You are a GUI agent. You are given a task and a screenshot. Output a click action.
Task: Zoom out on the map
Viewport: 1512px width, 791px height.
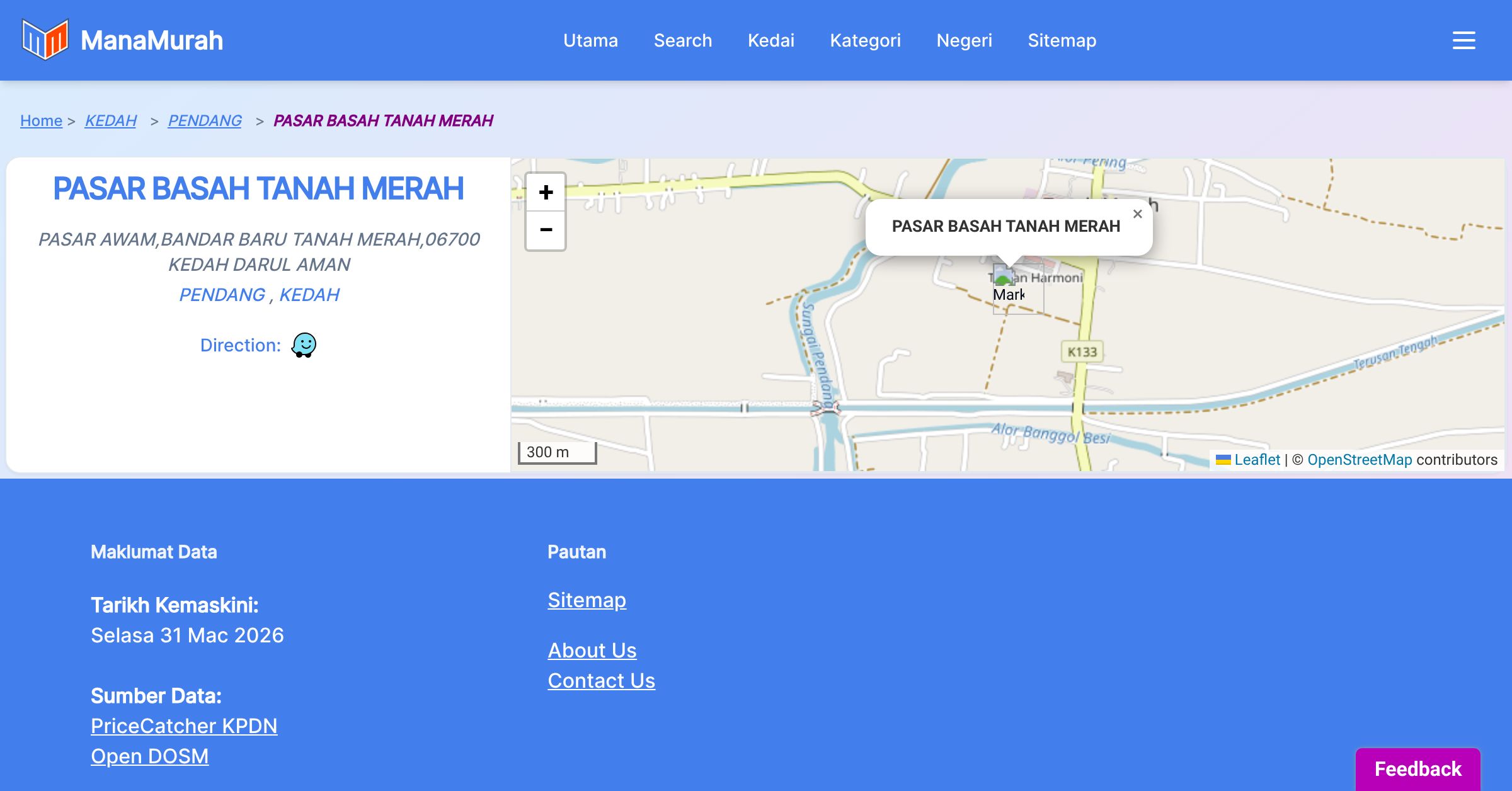click(546, 230)
